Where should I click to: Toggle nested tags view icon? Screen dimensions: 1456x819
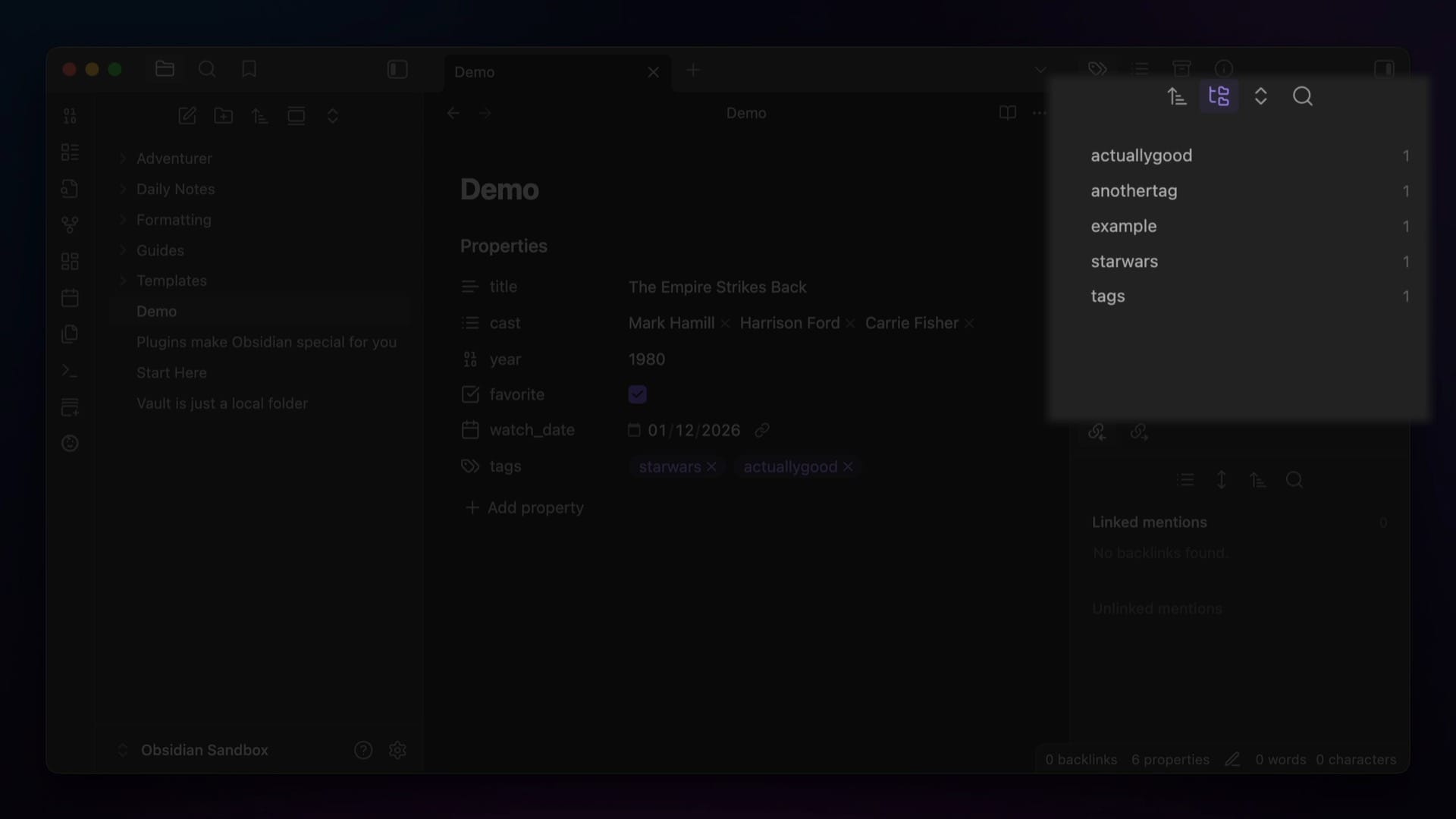(x=1219, y=96)
